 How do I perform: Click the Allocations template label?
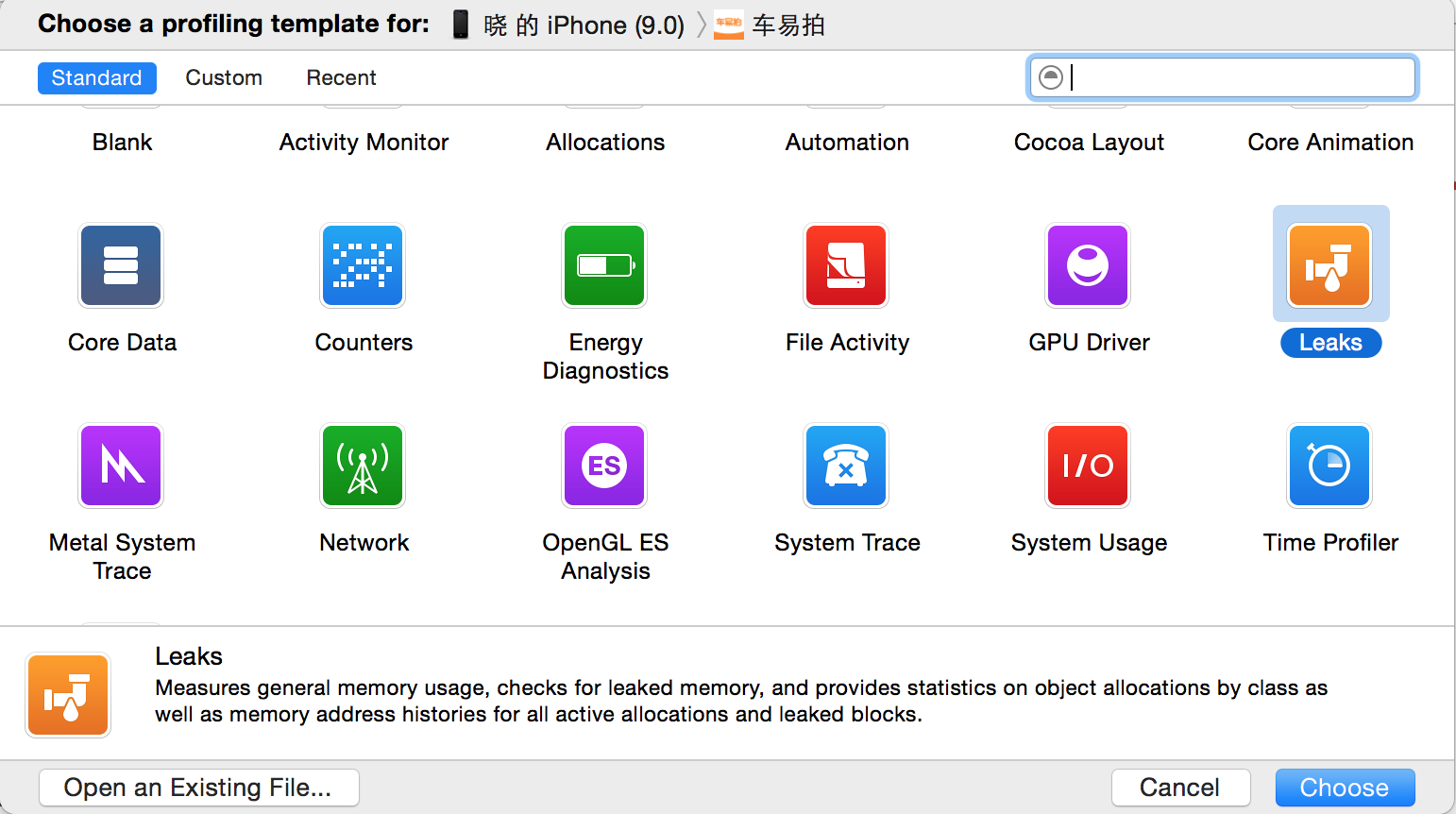click(x=605, y=143)
